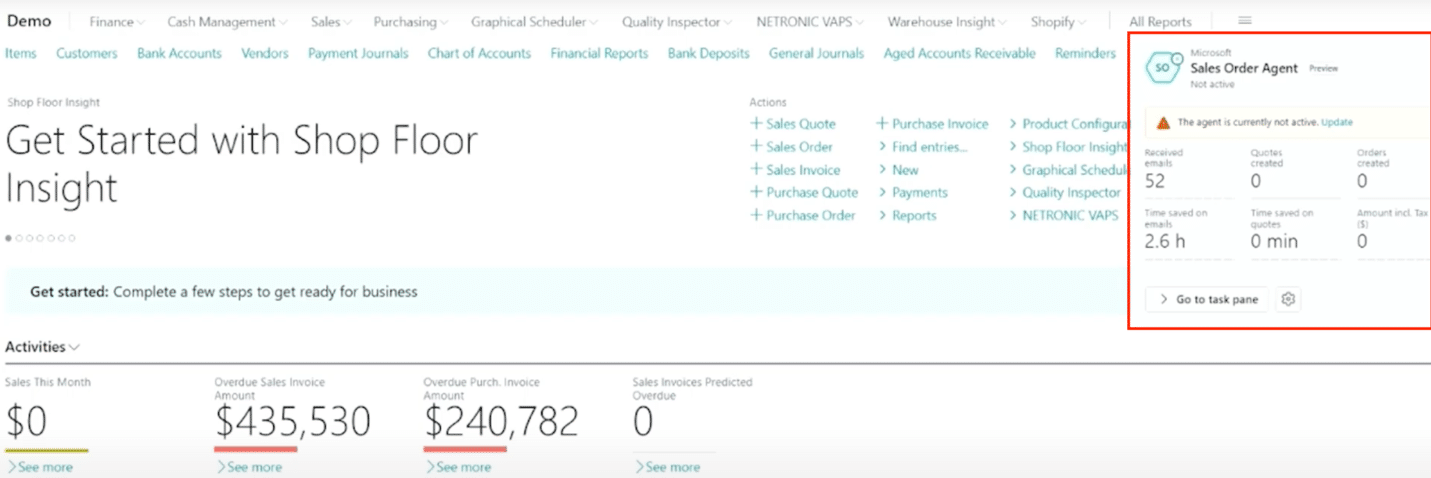Open agent settings gear icon
1431x478 pixels.
[1289, 299]
